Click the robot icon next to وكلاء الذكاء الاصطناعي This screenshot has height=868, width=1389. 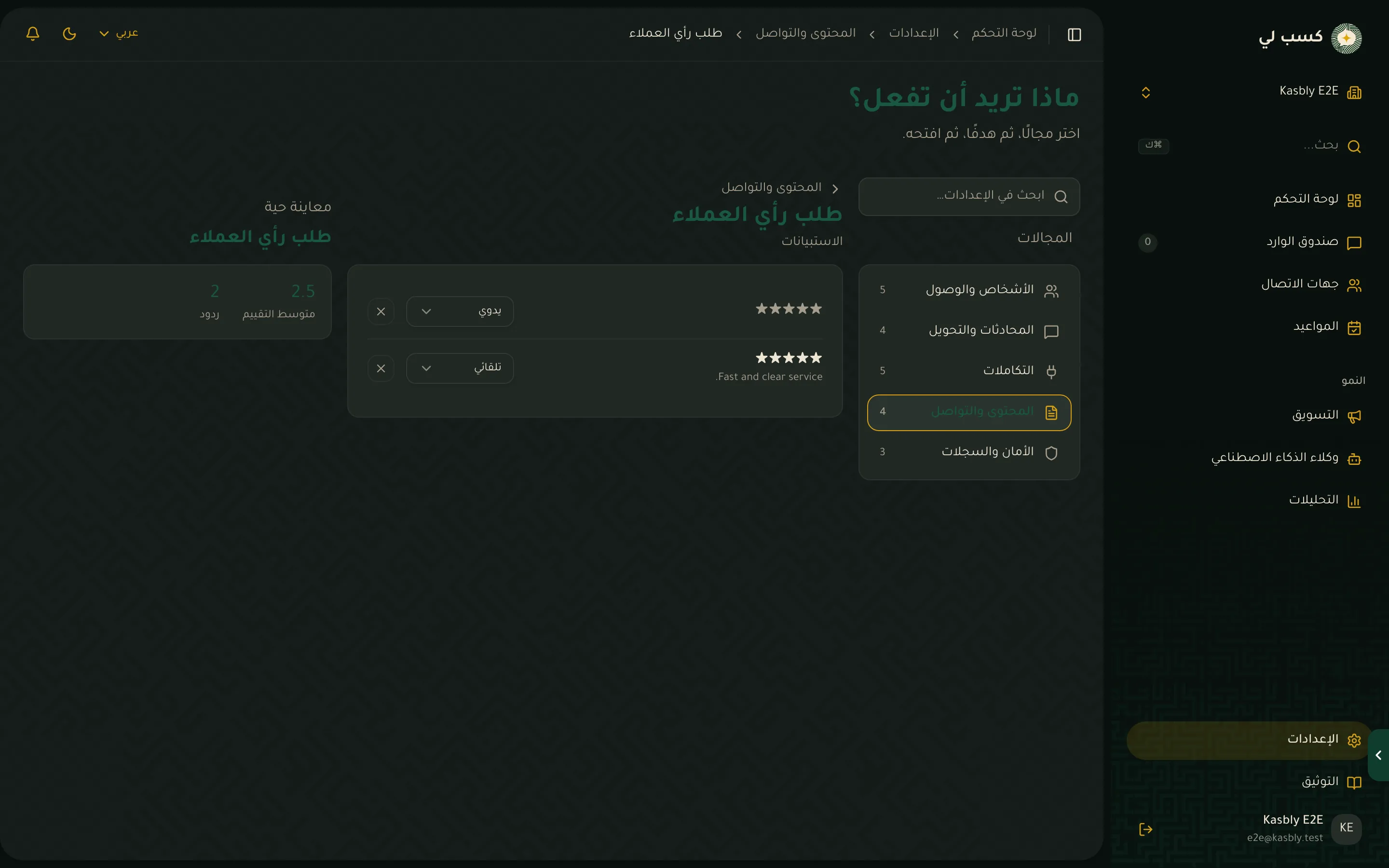1354,459
